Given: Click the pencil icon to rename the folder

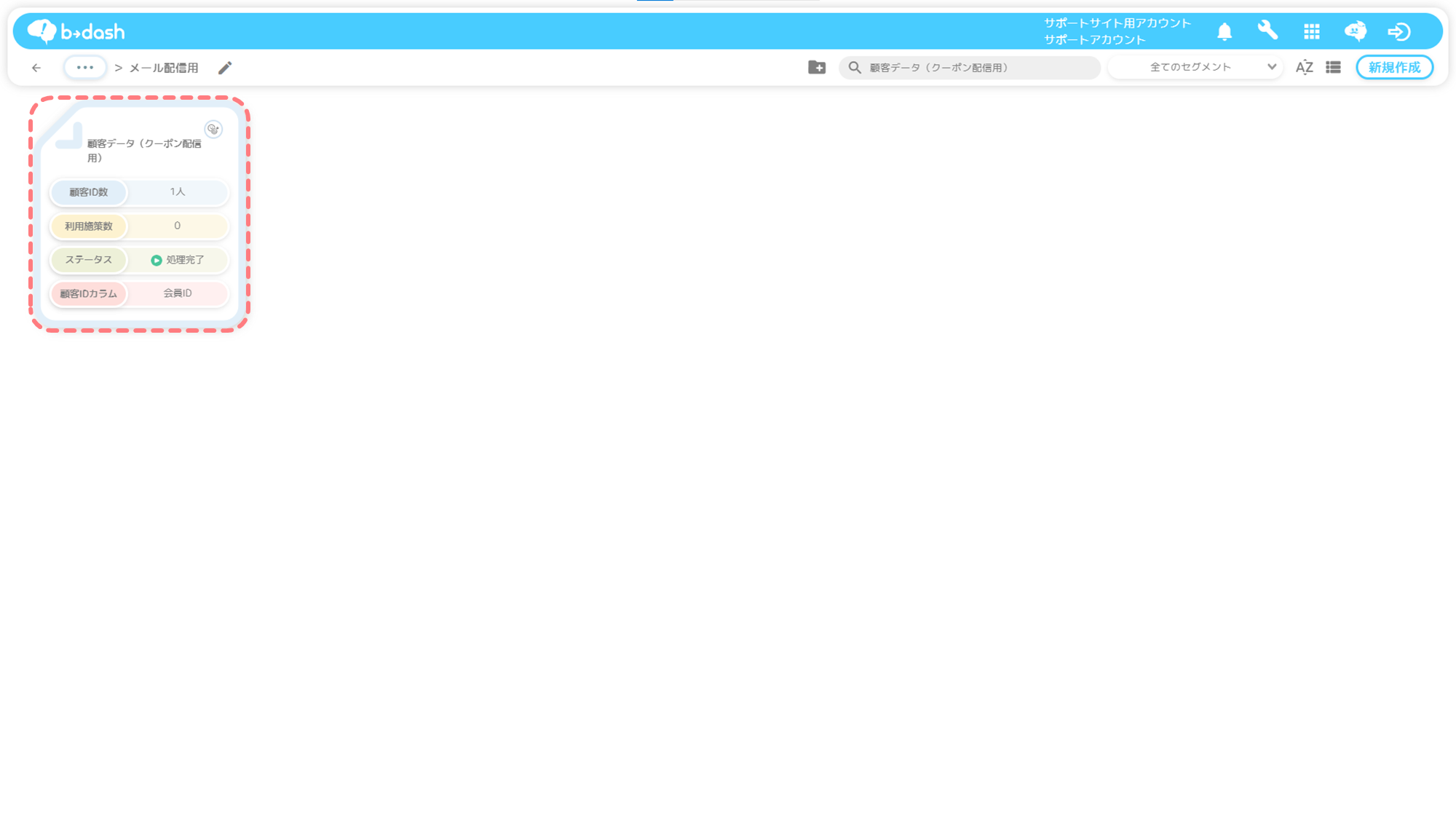Looking at the screenshot, I should click(x=225, y=68).
